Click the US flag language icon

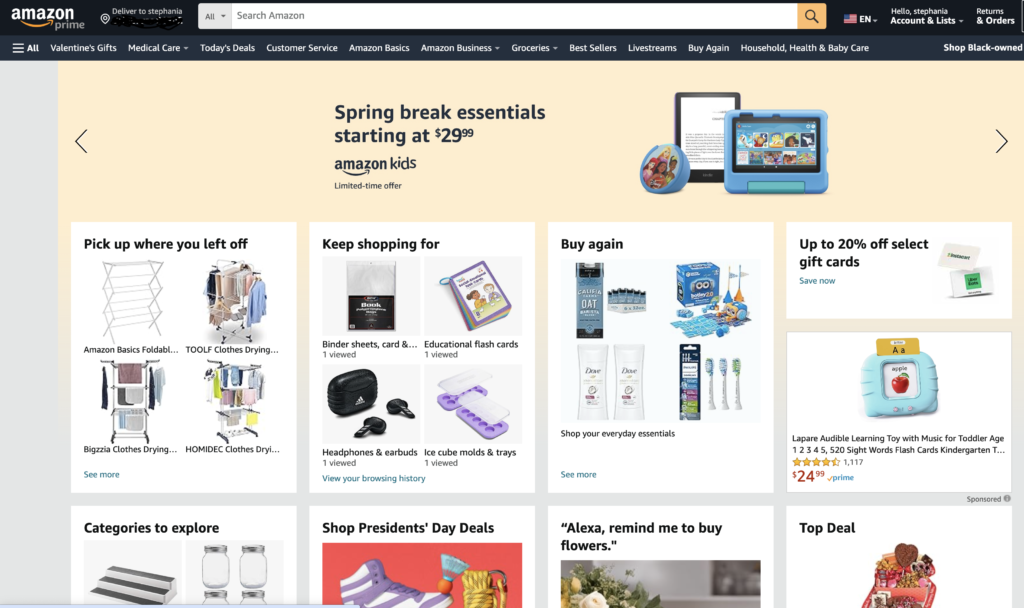pyautogui.click(x=850, y=19)
